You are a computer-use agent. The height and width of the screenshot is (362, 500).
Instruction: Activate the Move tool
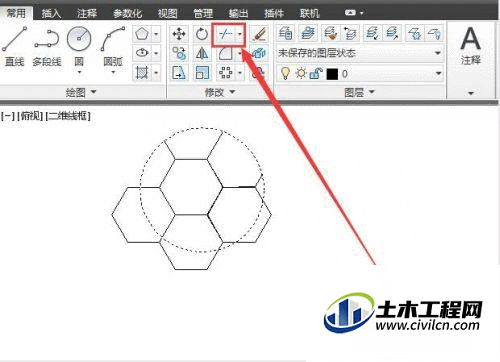click(179, 34)
